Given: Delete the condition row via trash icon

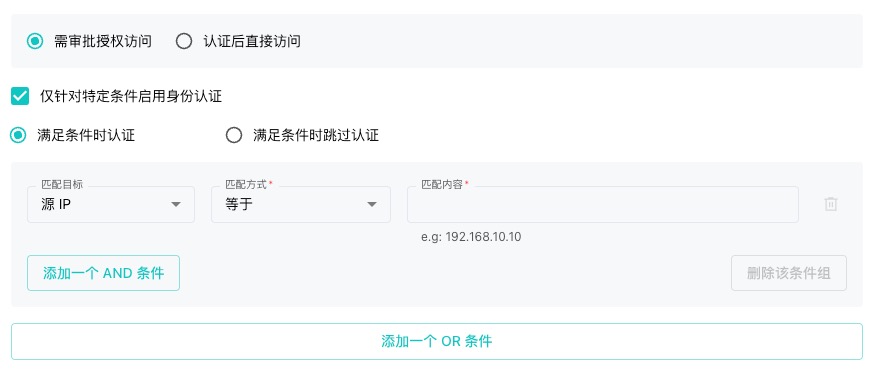Looking at the screenshot, I should point(831,204).
